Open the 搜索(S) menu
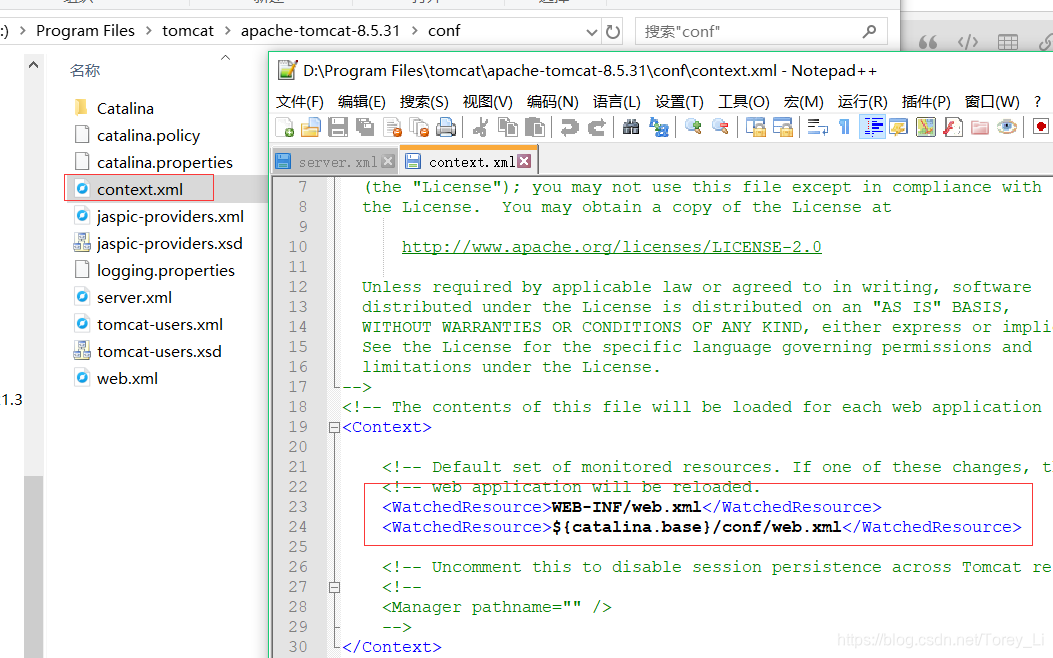Viewport: 1053px width, 658px height. coord(424,101)
